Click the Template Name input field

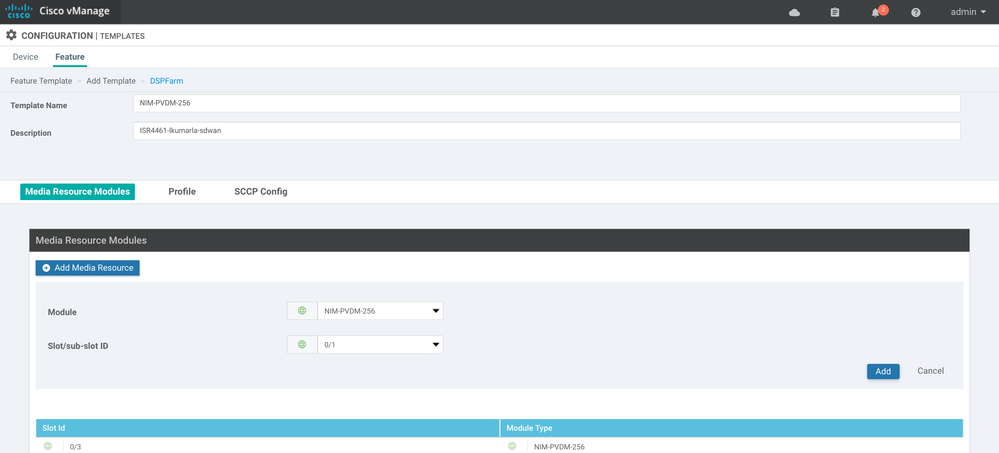547,103
